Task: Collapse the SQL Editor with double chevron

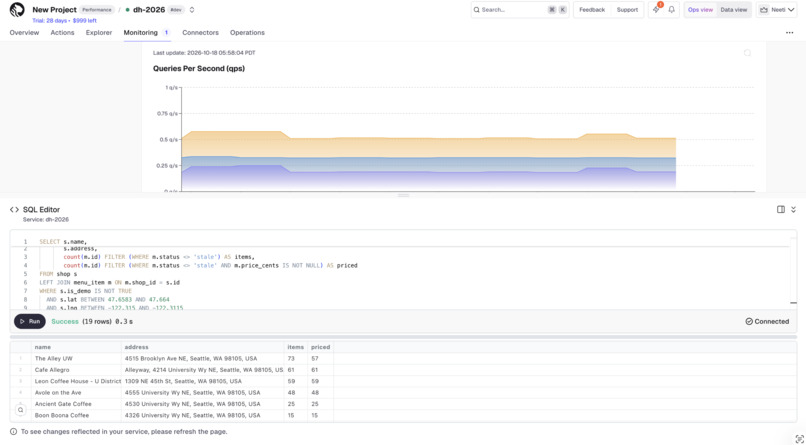Action: click(793, 209)
